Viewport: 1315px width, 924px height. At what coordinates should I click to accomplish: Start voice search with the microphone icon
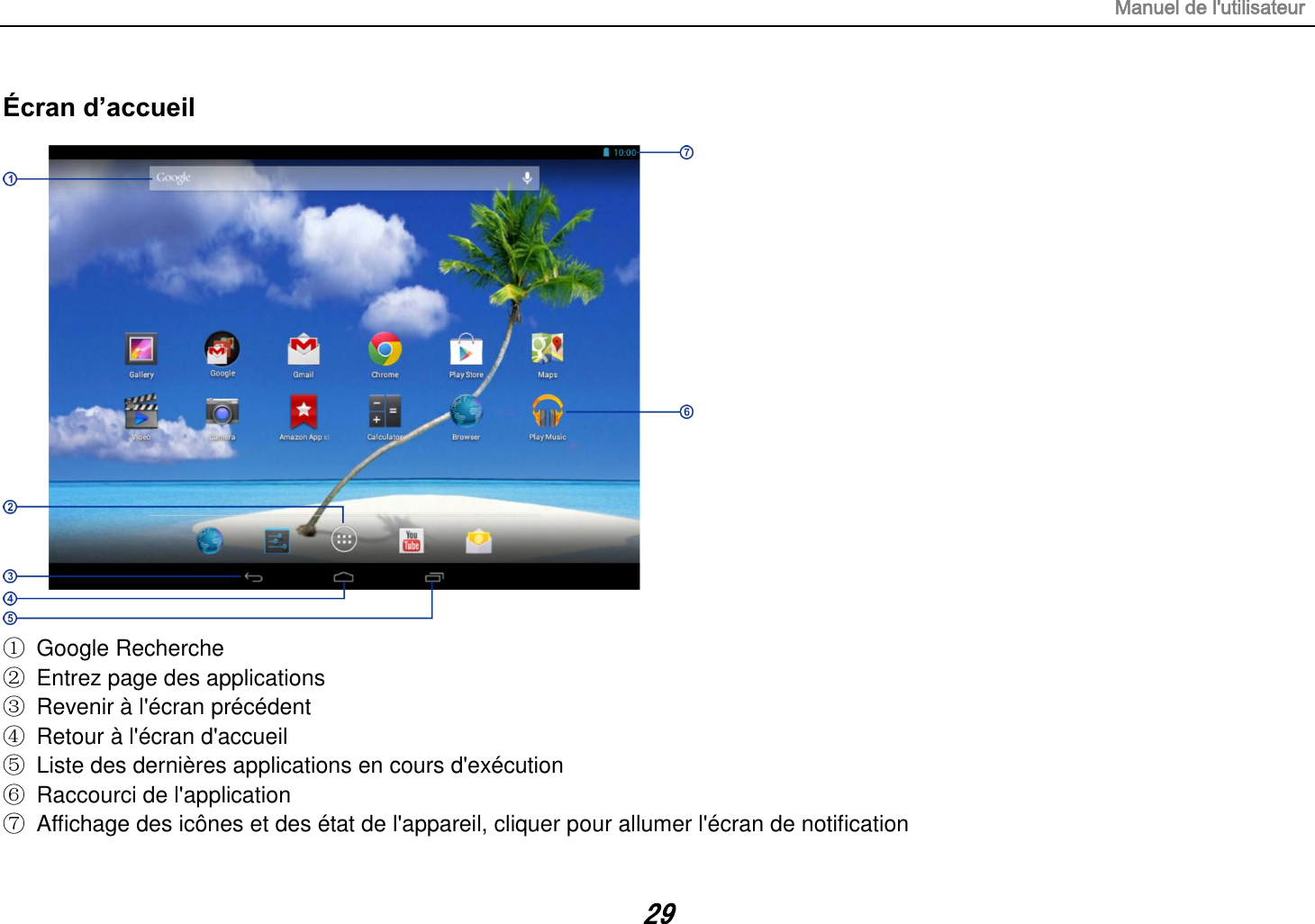pos(527,178)
